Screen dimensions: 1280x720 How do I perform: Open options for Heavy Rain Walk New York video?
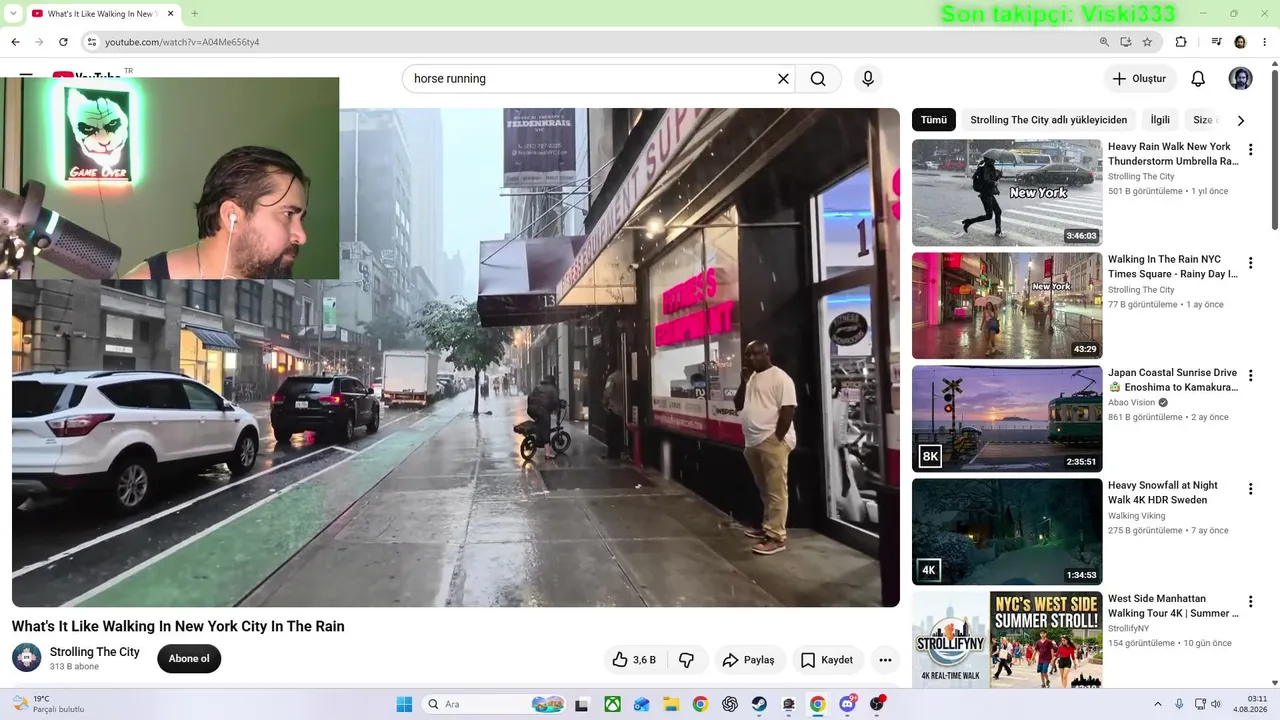[x=1250, y=150]
